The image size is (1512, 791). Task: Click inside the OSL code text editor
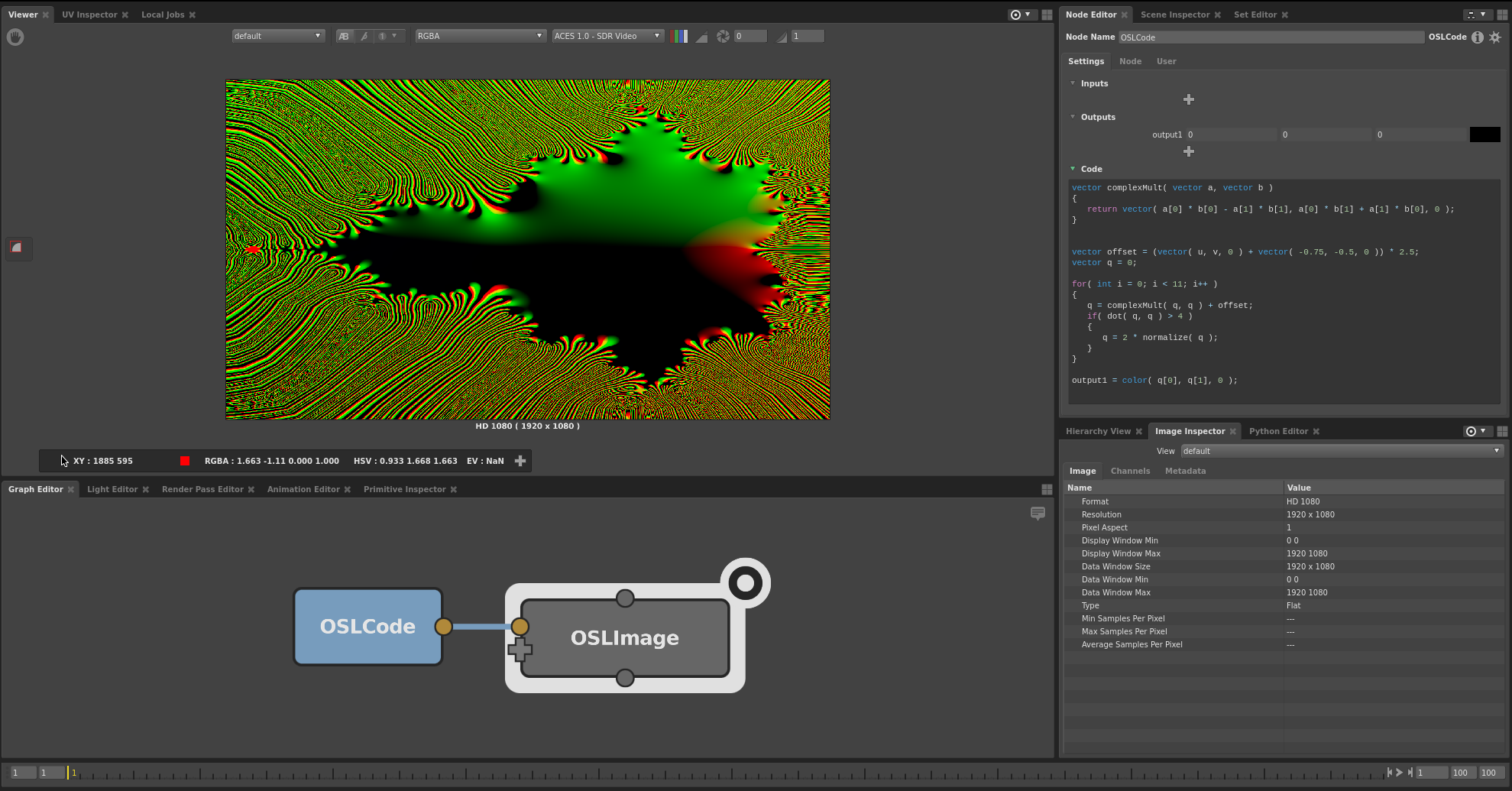(x=1284, y=291)
